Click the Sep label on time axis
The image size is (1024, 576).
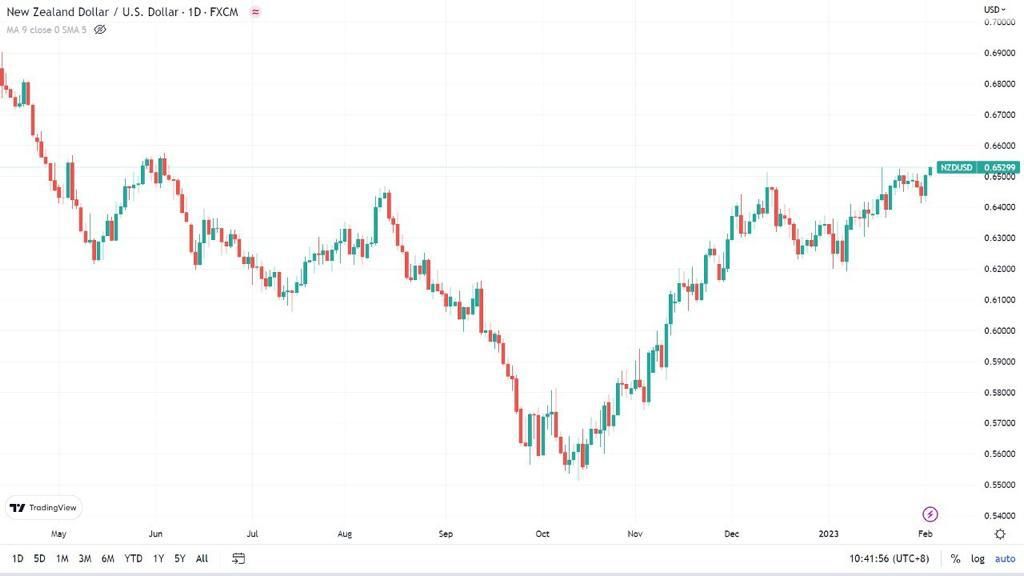point(445,534)
